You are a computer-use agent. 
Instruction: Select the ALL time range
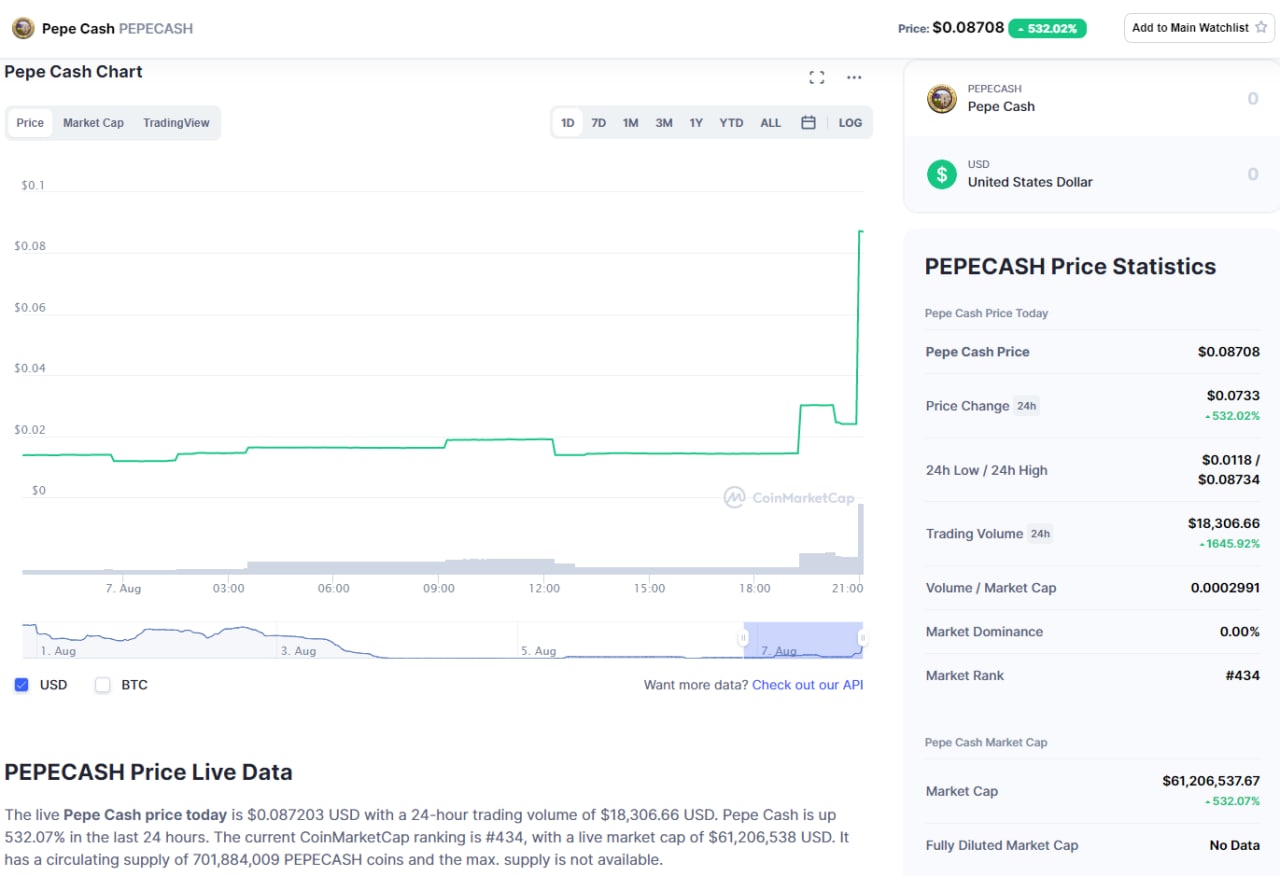click(771, 123)
